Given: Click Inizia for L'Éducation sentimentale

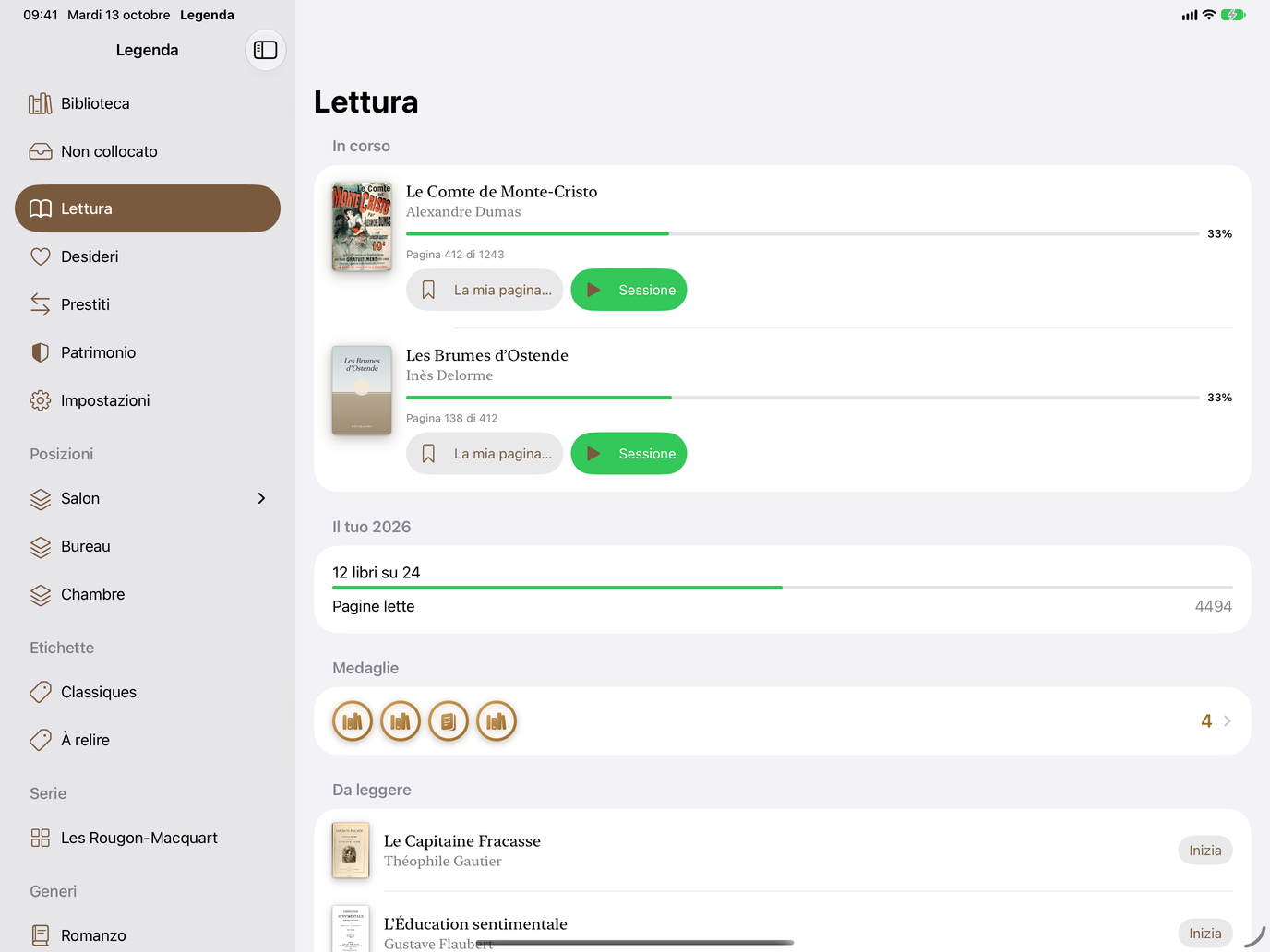Looking at the screenshot, I should click(1205, 934).
